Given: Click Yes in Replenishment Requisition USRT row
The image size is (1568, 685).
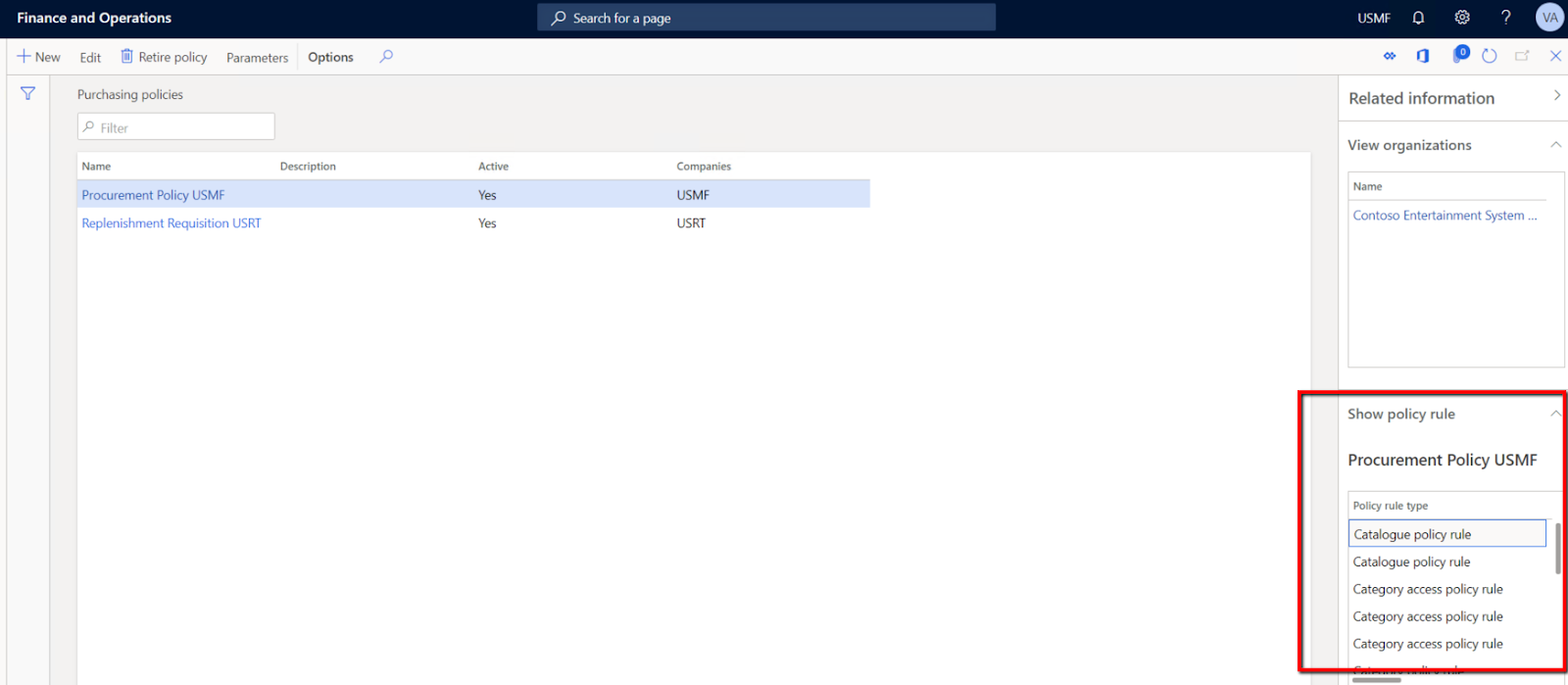Looking at the screenshot, I should [487, 223].
